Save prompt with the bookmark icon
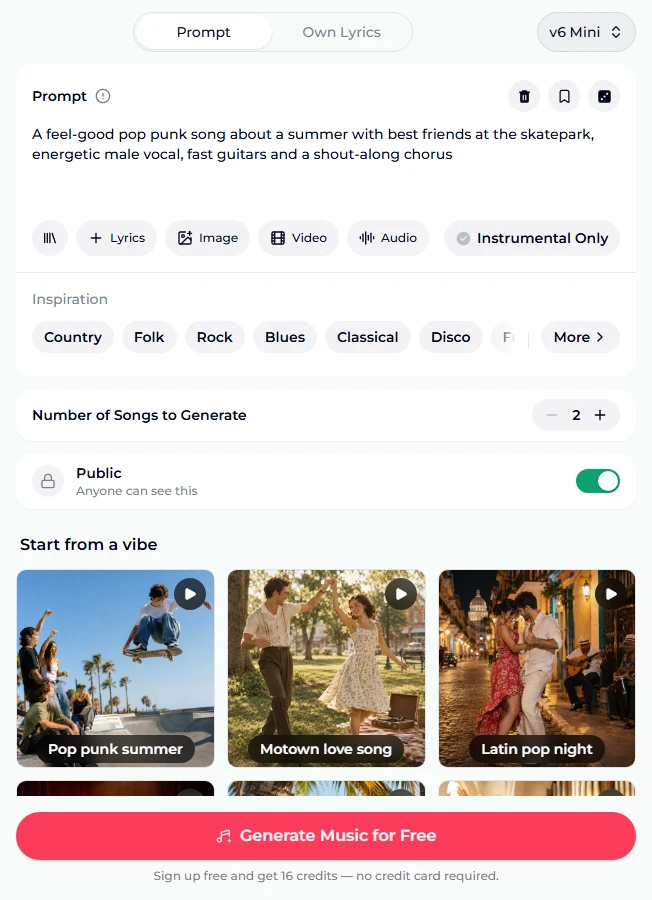652x900 pixels. [564, 96]
